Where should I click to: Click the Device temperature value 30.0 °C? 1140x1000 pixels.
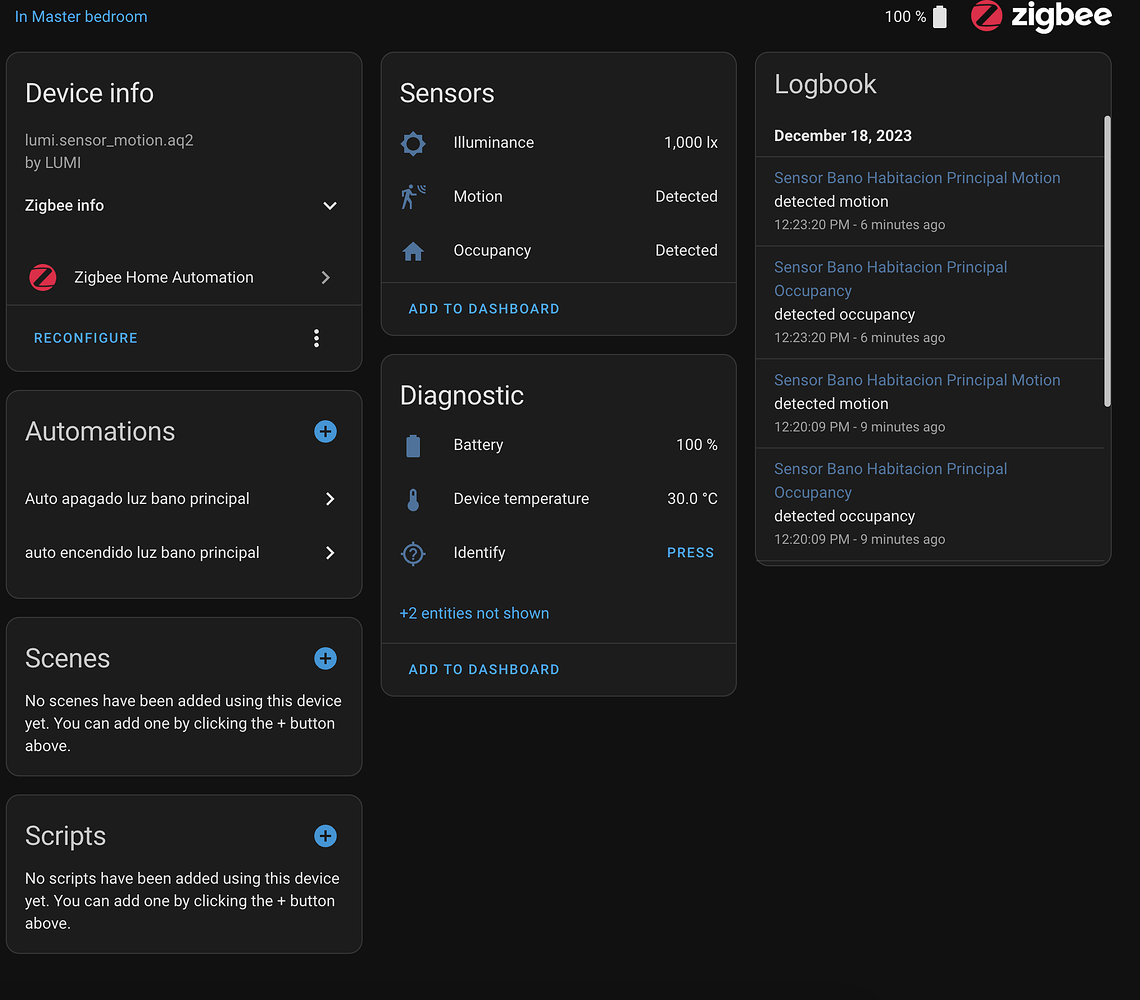[692, 498]
